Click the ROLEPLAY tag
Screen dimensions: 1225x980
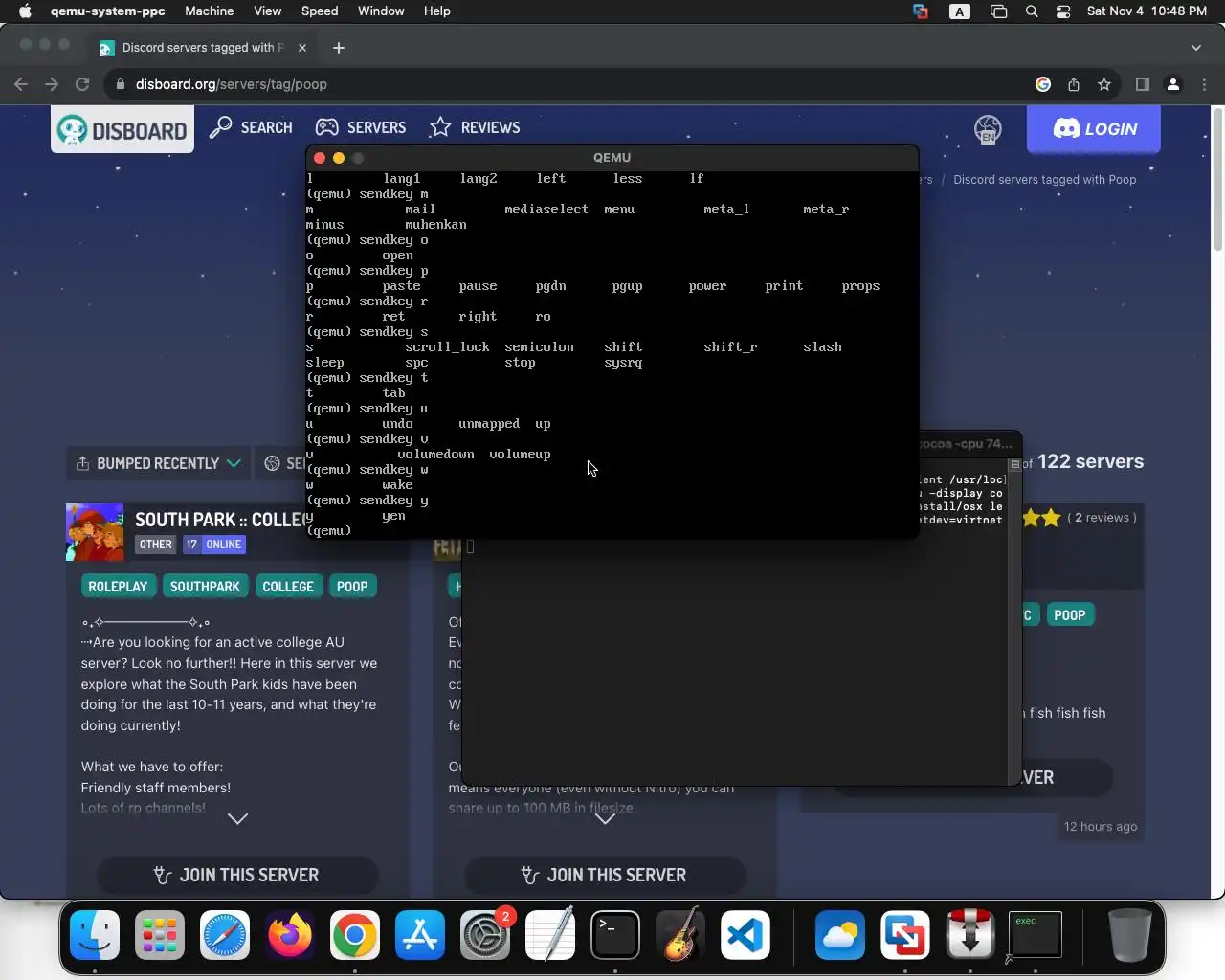click(118, 587)
